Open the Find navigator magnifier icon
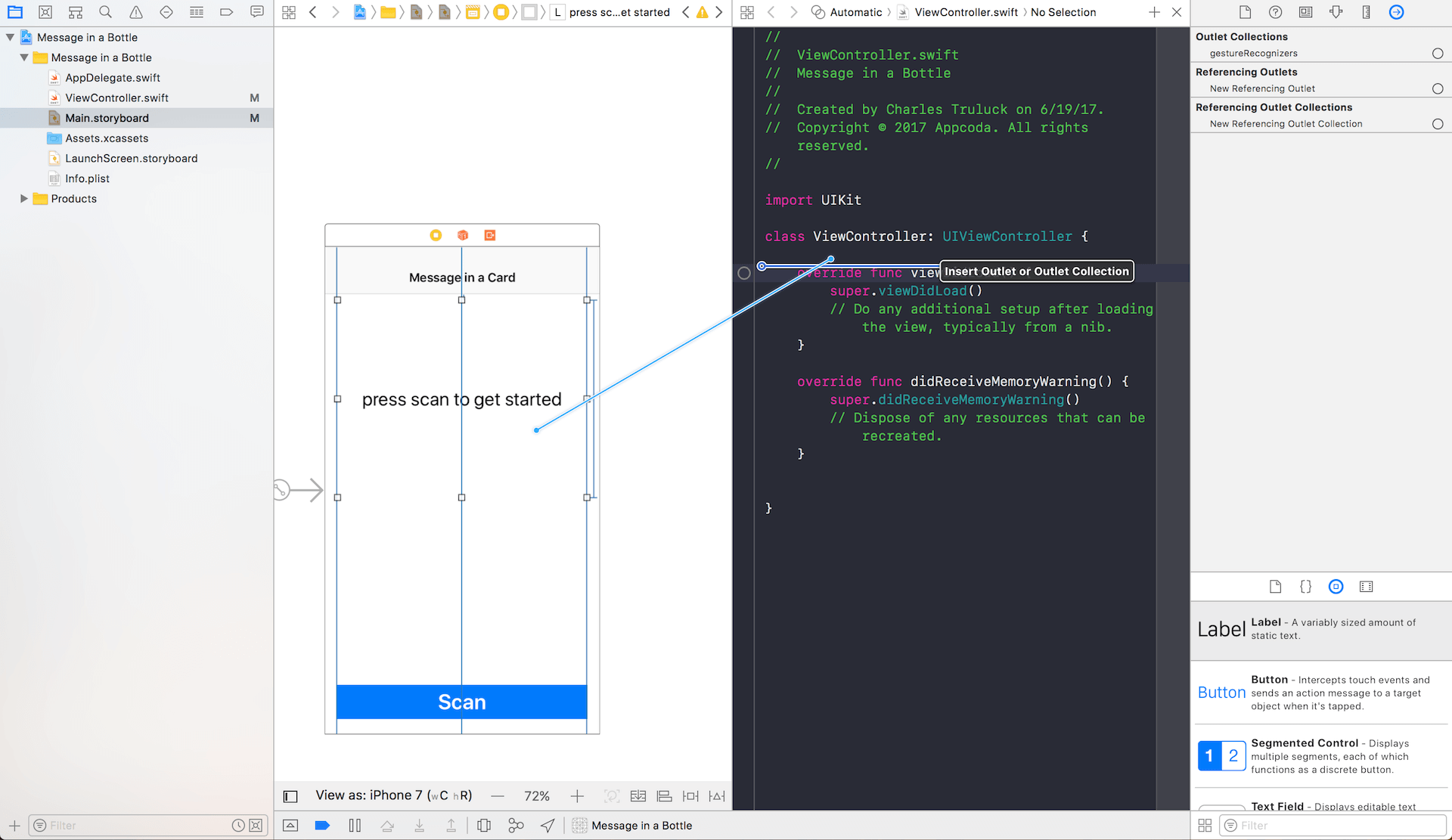This screenshot has width=1452, height=840. click(105, 12)
